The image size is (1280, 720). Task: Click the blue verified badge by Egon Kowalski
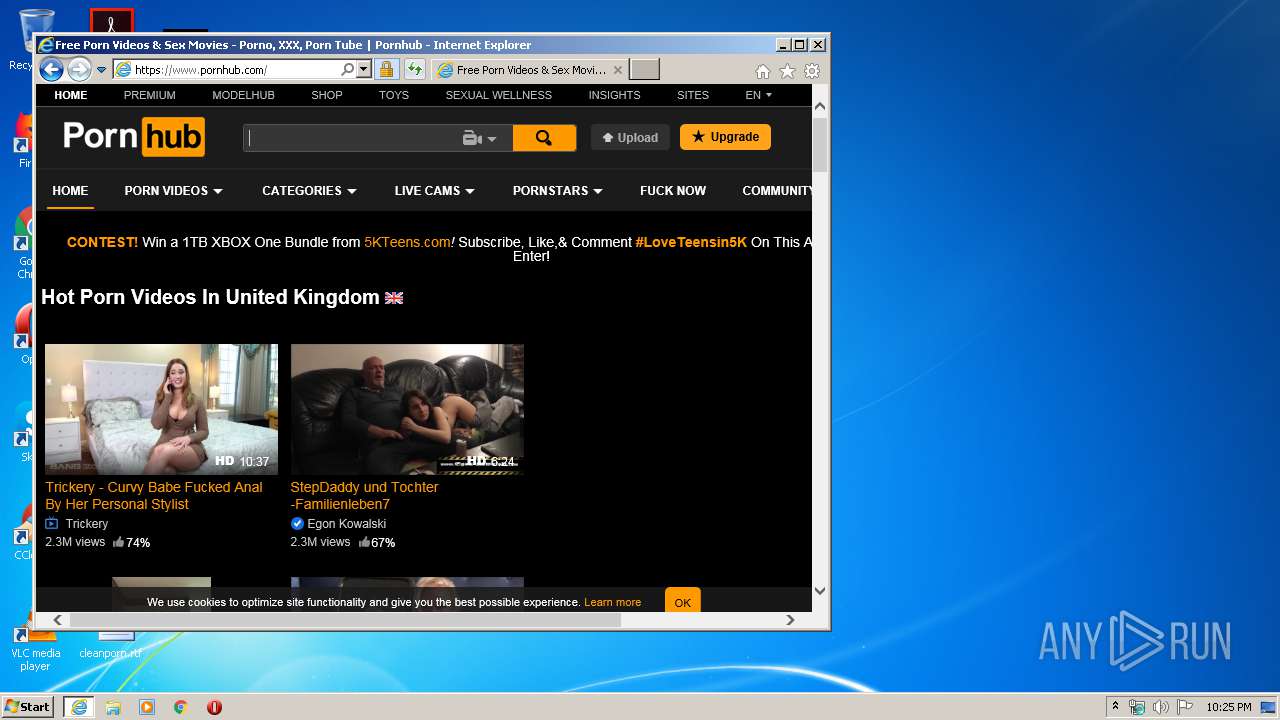(x=297, y=524)
